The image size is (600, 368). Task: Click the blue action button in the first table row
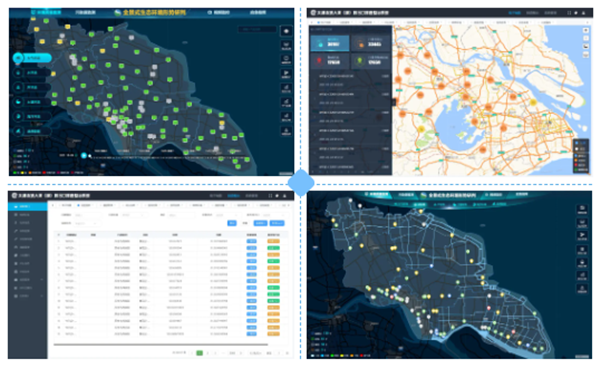[x=251, y=241]
